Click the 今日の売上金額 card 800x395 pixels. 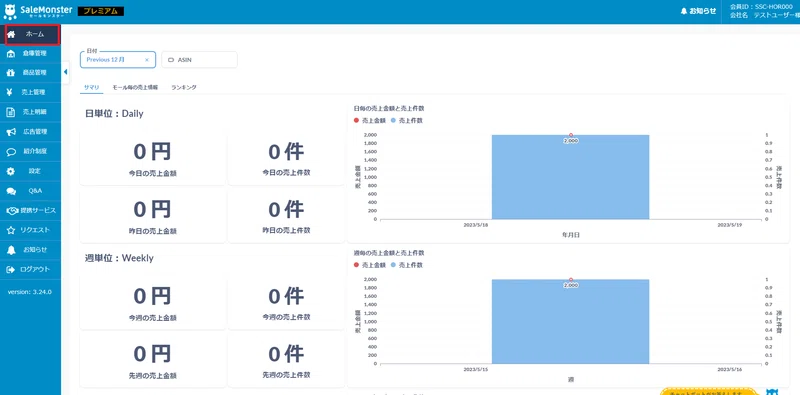point(153,157)
